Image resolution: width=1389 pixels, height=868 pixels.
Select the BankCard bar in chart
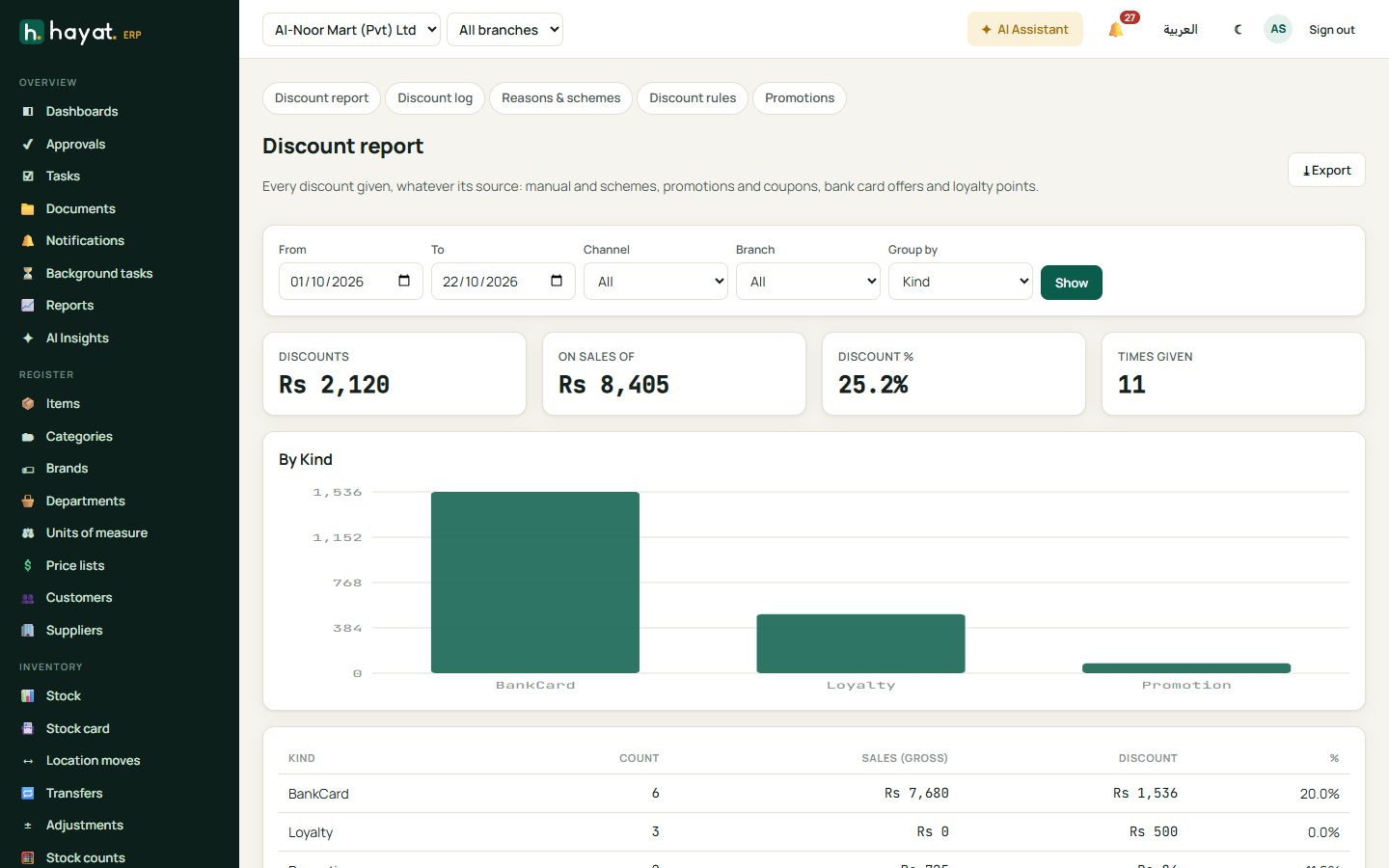[x=535, y=583]
